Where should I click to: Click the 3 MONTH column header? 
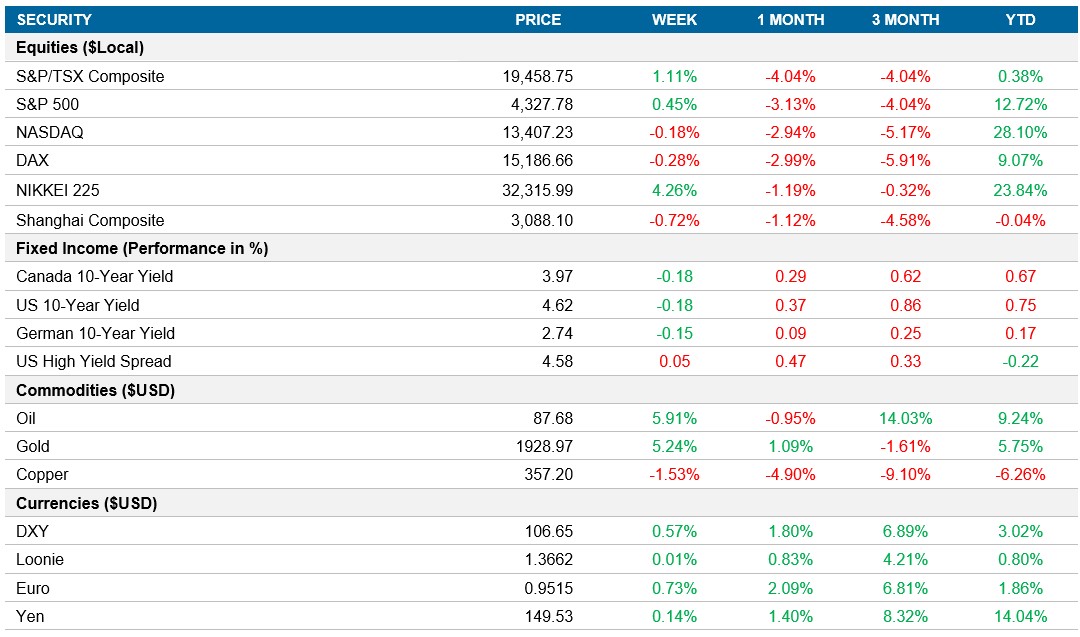tap(906, 19)
